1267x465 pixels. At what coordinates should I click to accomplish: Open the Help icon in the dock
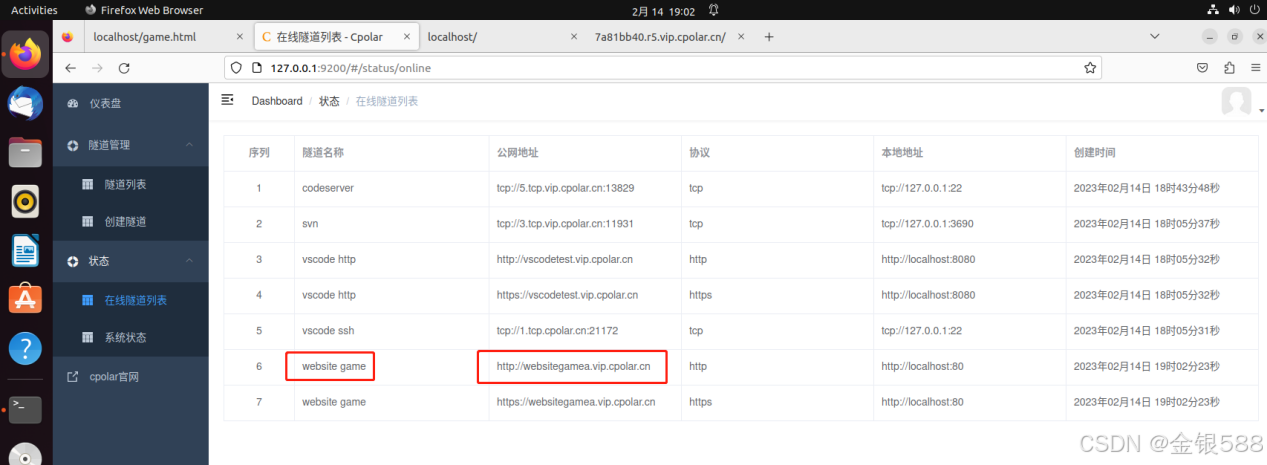pyautogui.click(x=25, y=348)
